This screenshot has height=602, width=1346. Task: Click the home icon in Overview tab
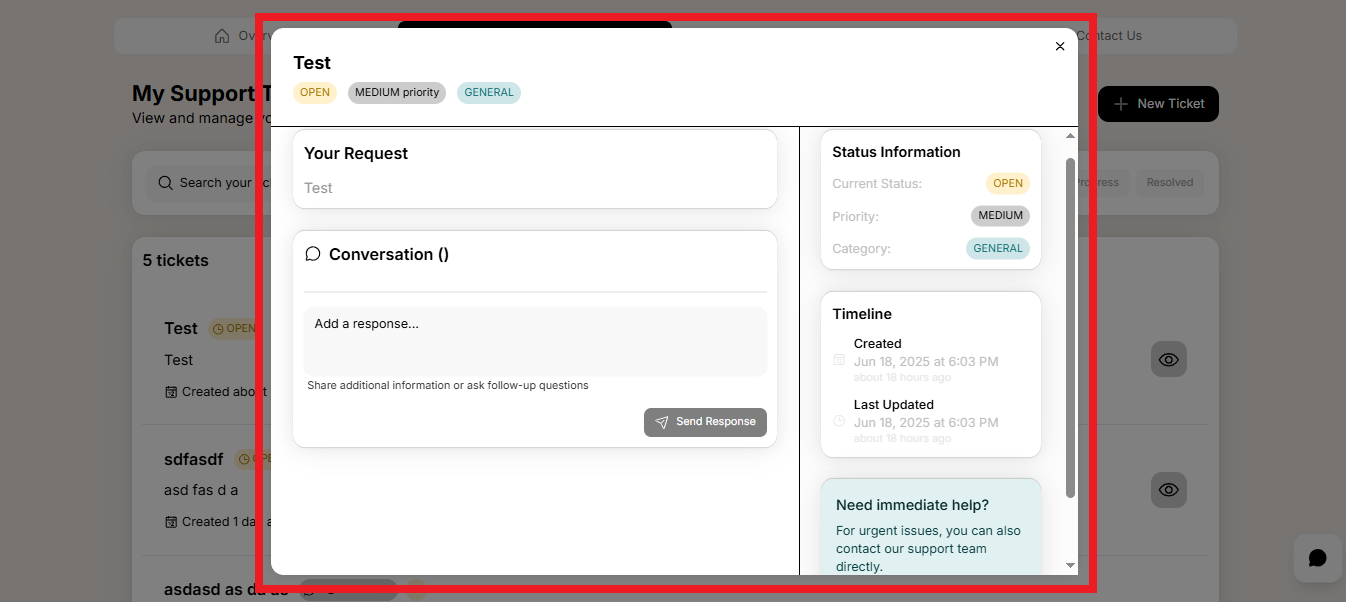pos(222,36)
